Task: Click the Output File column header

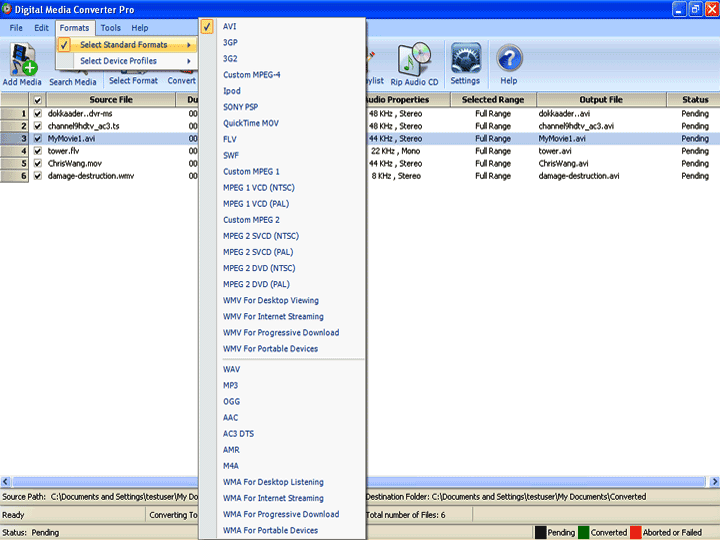Action: (x=601, y=100)
